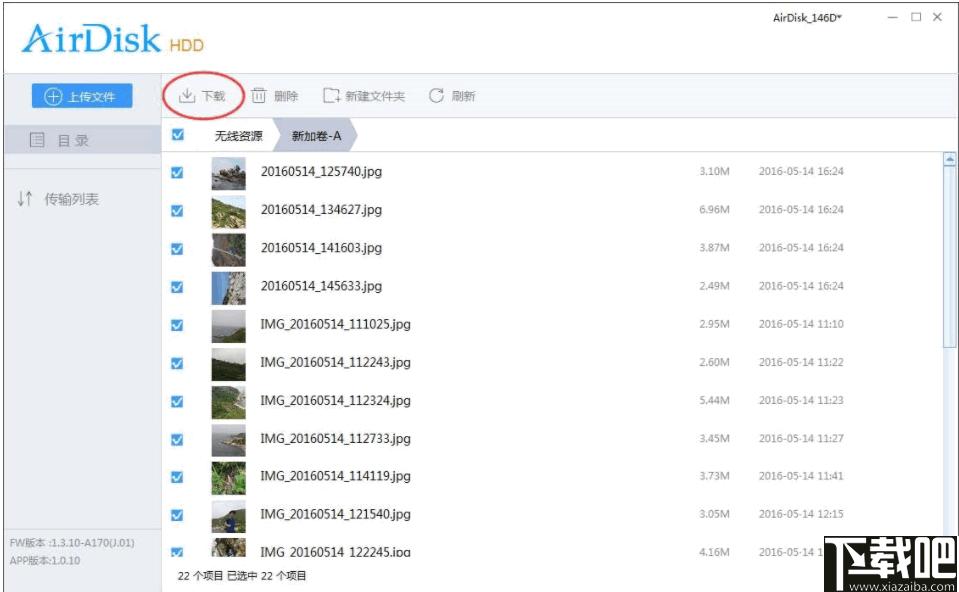959x592 pixels.
Task: Select file name 20160514_141603.jpg
Action: [321, 248]
